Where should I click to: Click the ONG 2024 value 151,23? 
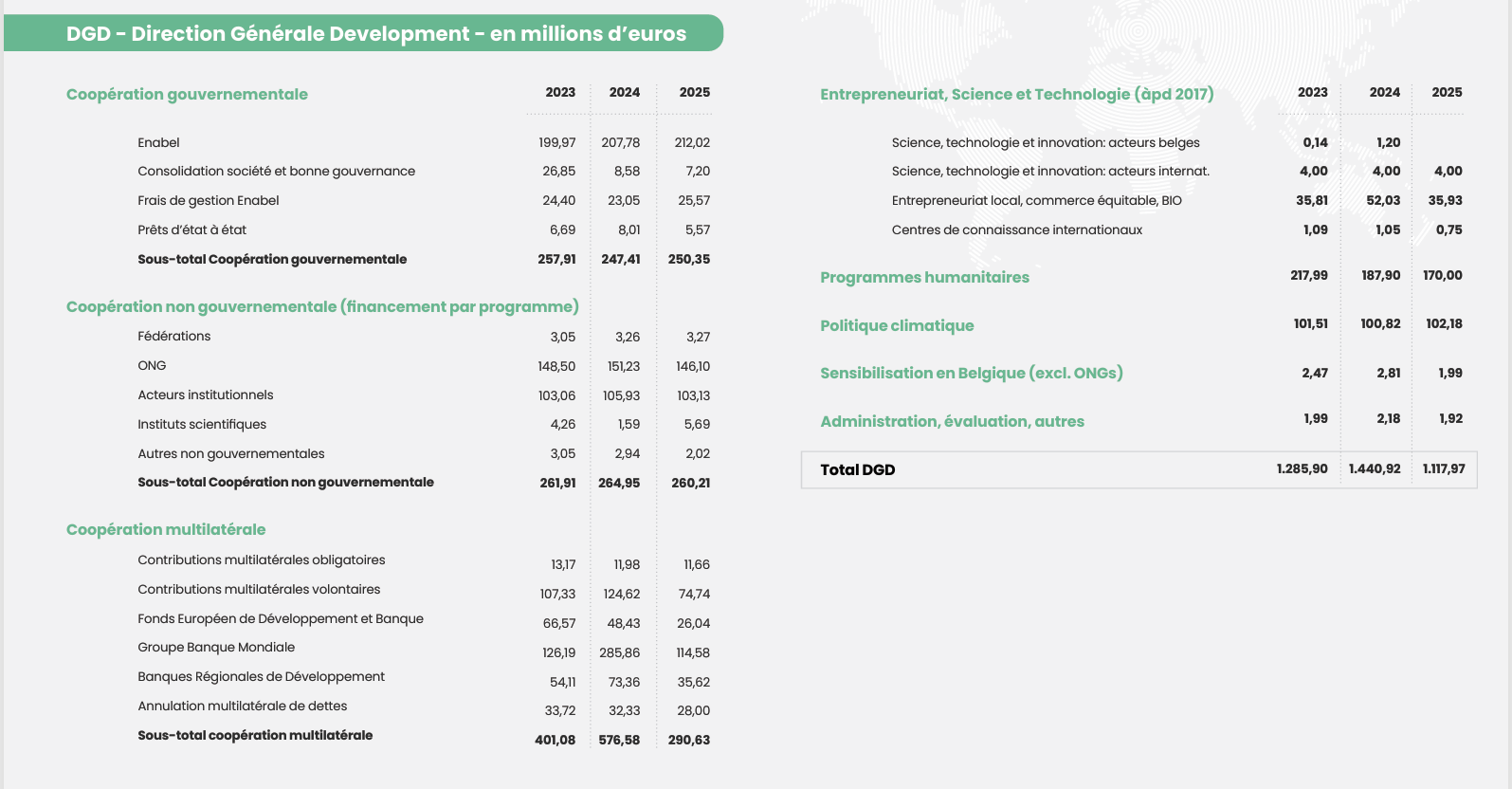coord(623,366)
